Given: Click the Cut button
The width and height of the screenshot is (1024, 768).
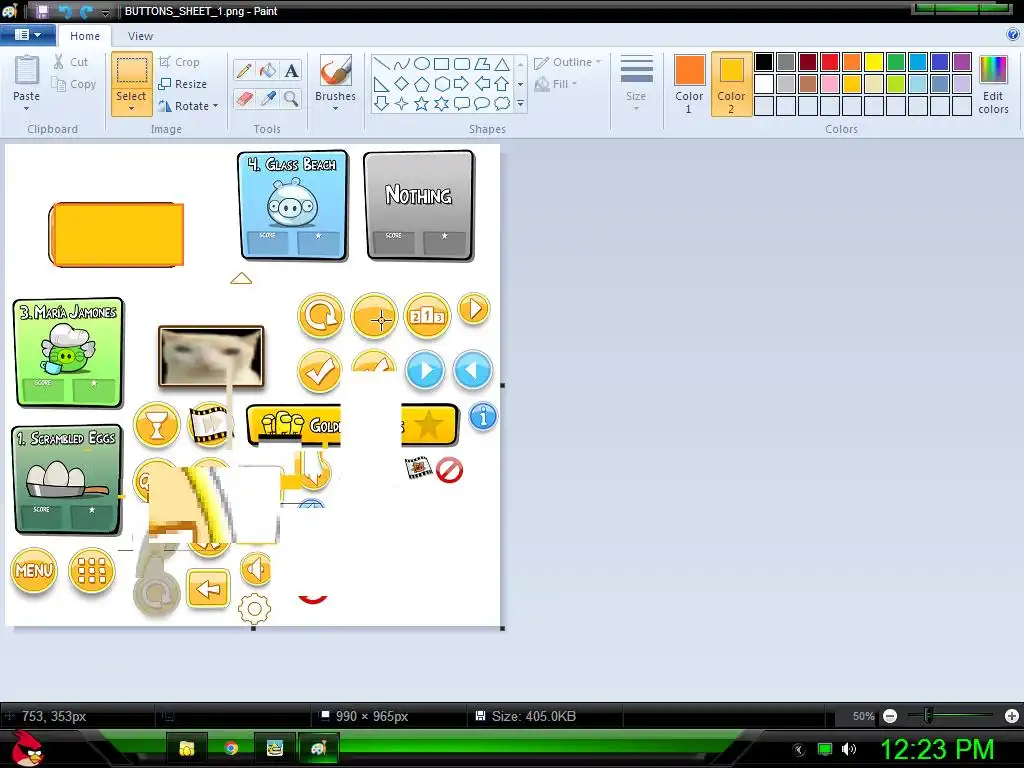Looking at the screenshot, I should [x=71, y=62].
